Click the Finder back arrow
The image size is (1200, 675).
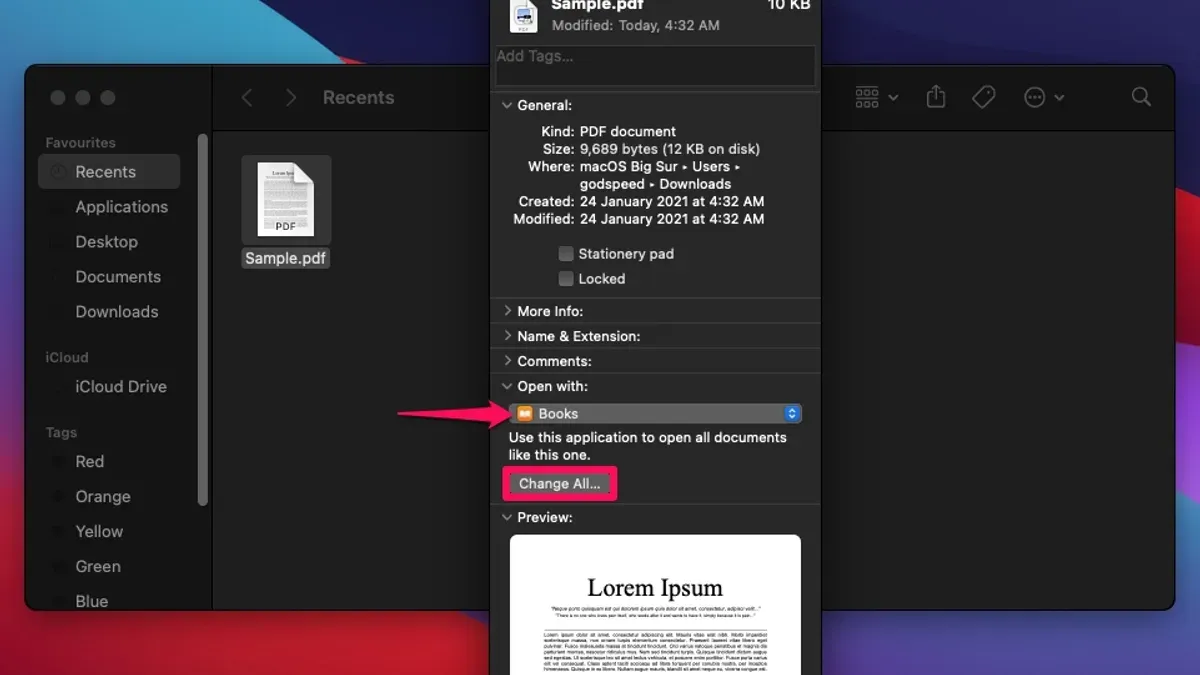click(x=247, y=97)
